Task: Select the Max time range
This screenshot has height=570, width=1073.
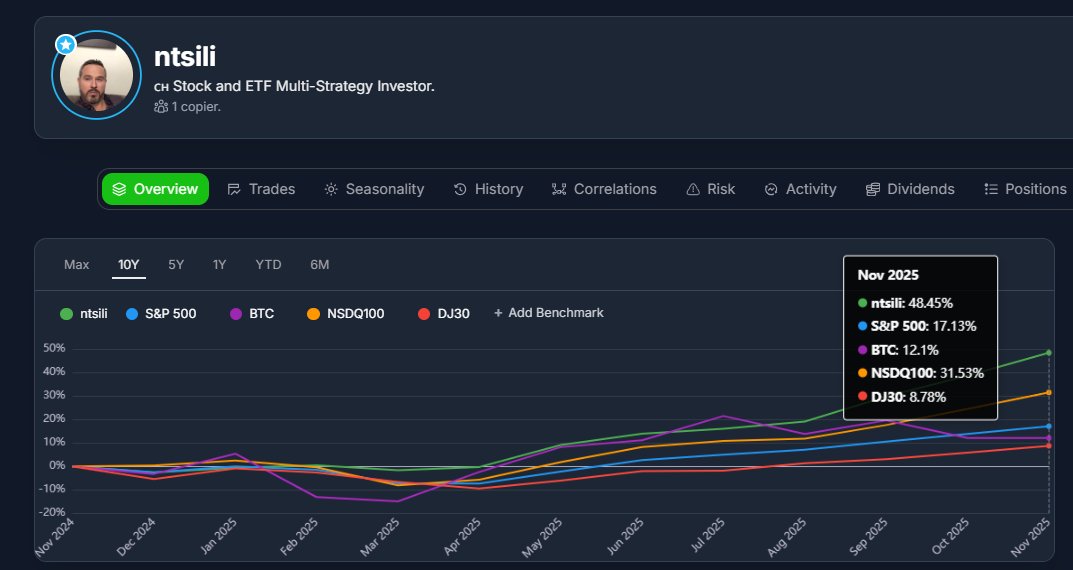Action: pos(77,265)
